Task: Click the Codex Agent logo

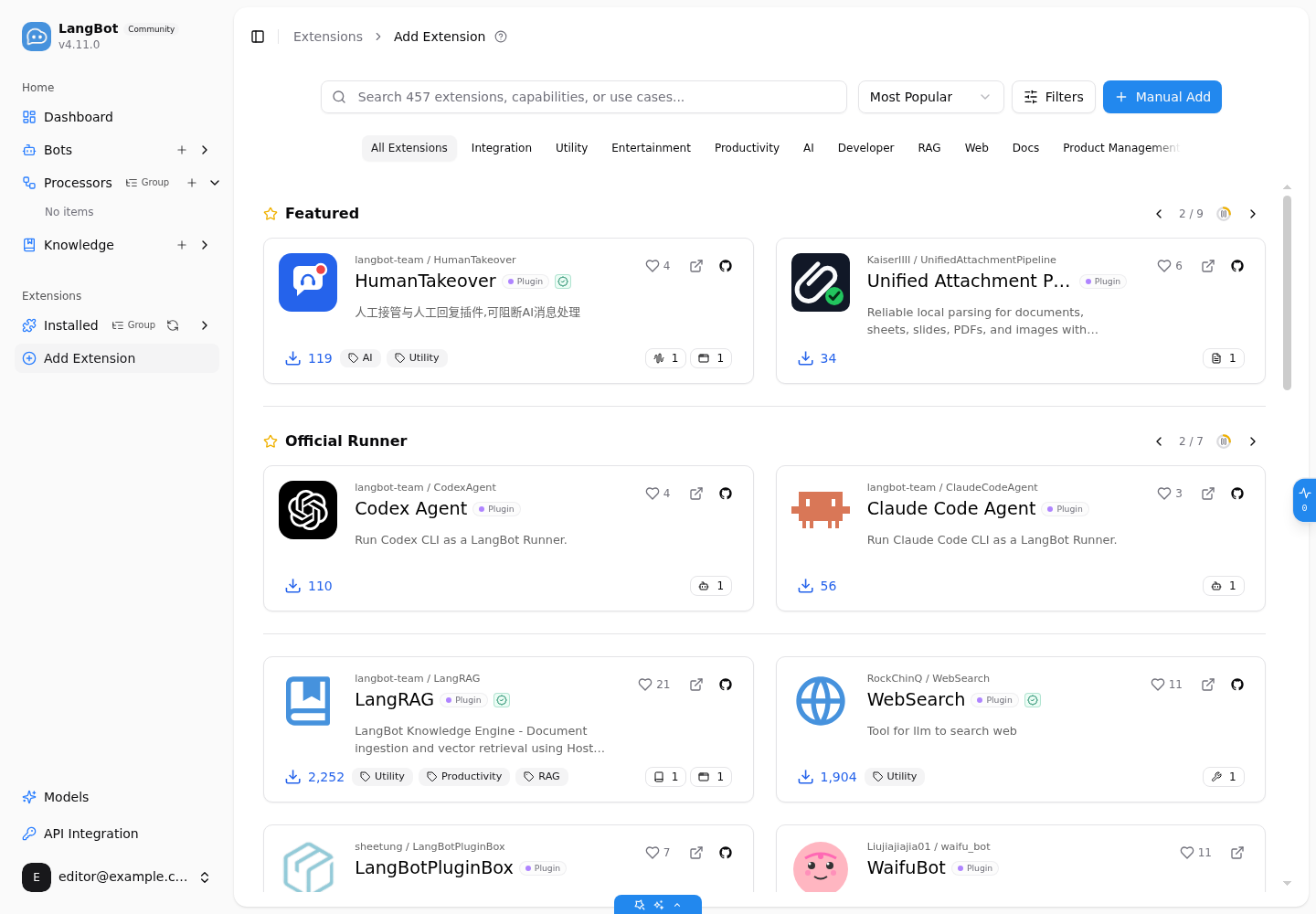Action: coord(308,510)
